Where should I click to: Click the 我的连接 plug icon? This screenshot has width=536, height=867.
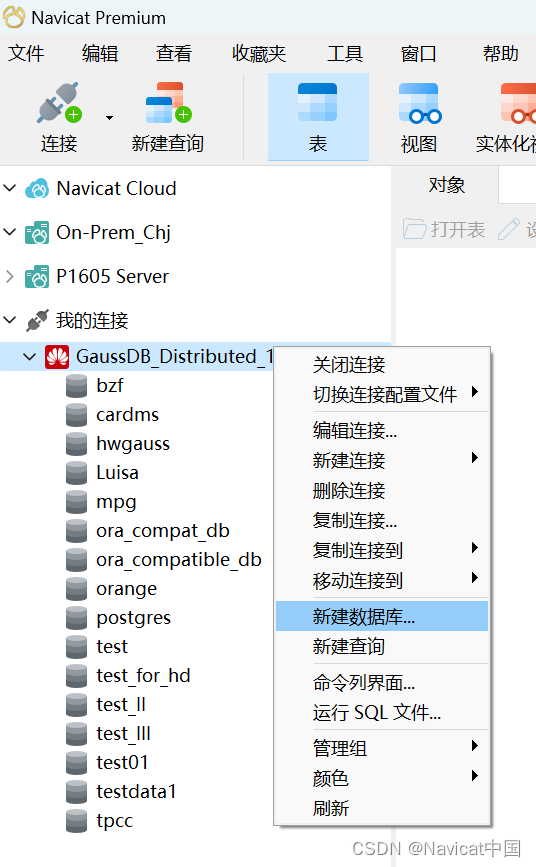click(38, 320)
